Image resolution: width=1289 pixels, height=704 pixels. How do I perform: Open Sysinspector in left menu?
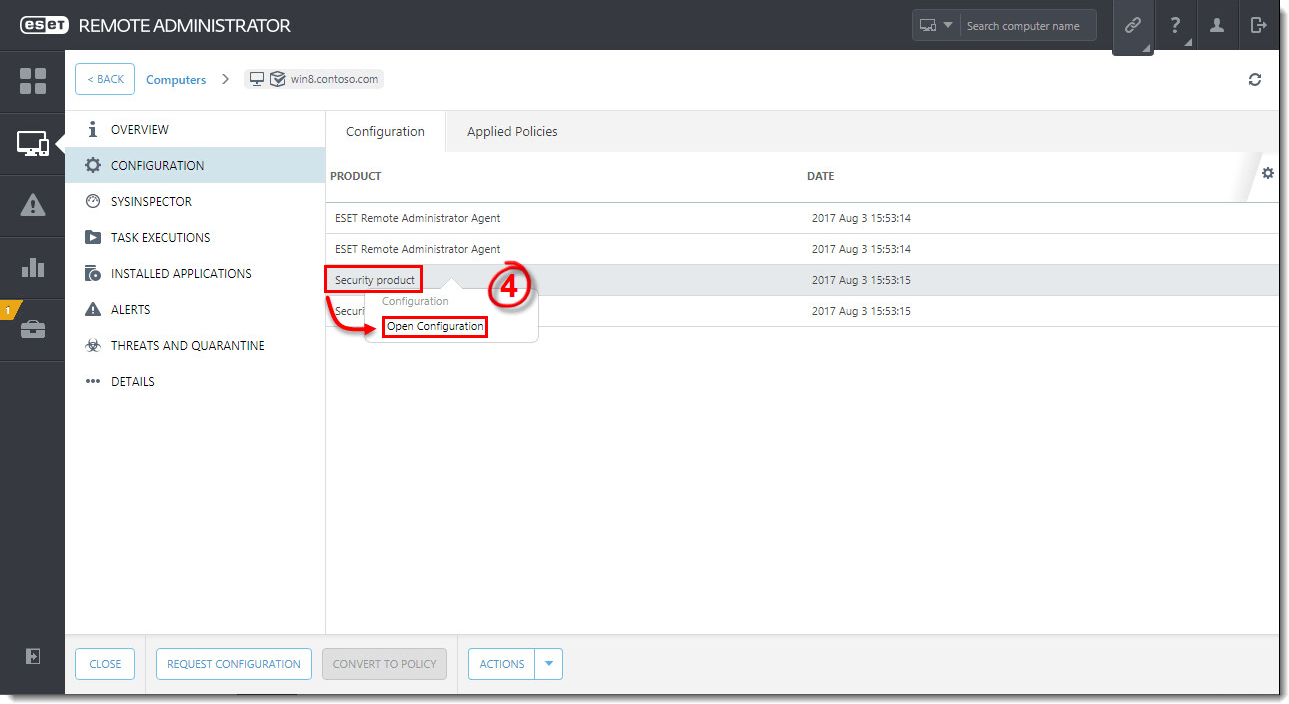[x=151, y=202]
